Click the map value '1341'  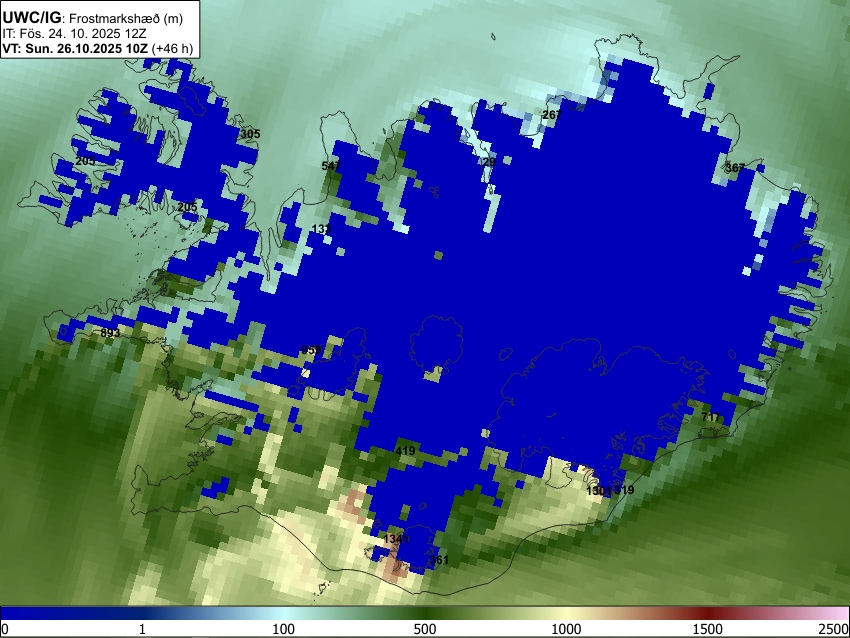tap(396, 539)
